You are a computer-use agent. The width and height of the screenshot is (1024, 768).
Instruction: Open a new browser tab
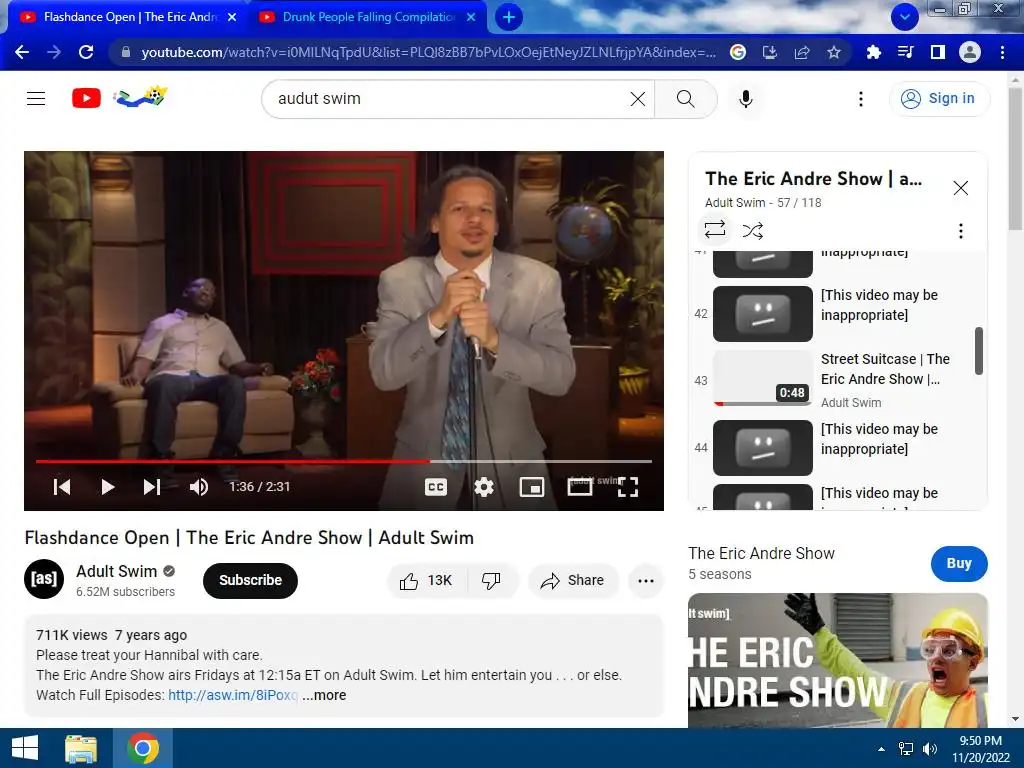tap(509, 17)
